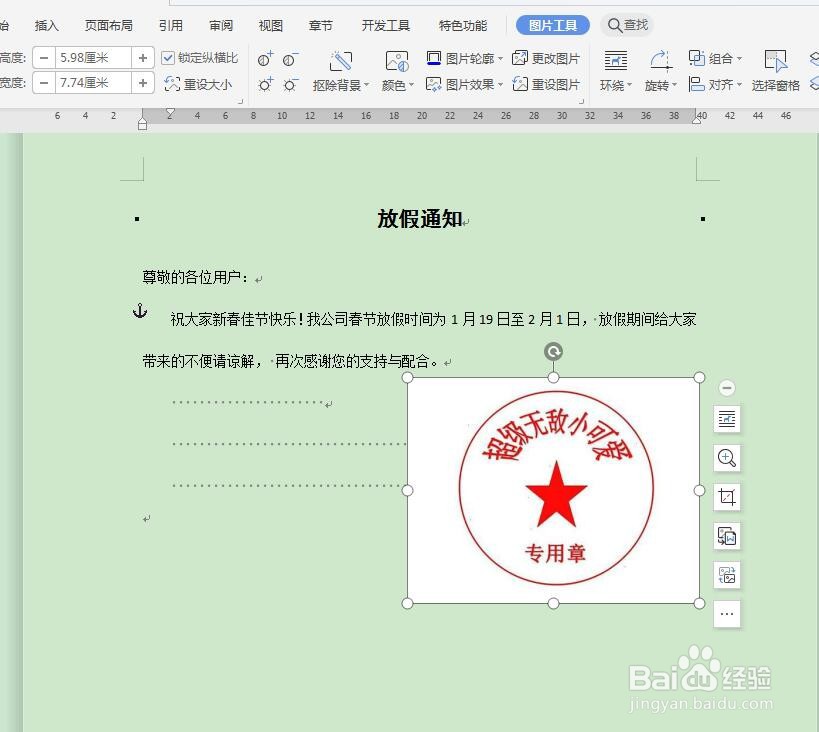Click the layout options icon next to the picture

[727, 419]
